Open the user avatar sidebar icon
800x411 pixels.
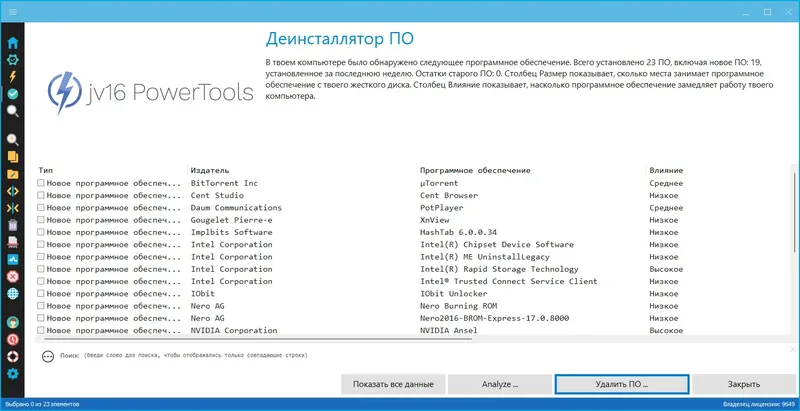click(x=13, y=322)
